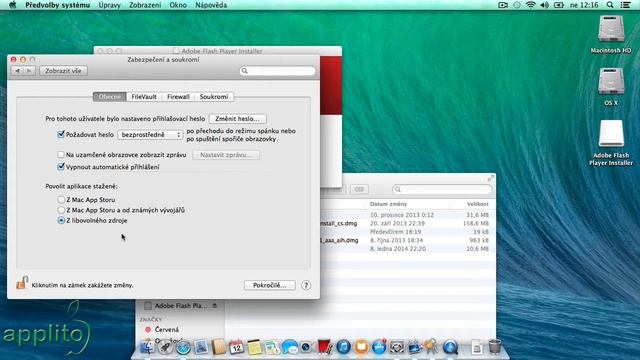Eject Adobe Flash Player in Finder sidebar

tap(215, 306)
